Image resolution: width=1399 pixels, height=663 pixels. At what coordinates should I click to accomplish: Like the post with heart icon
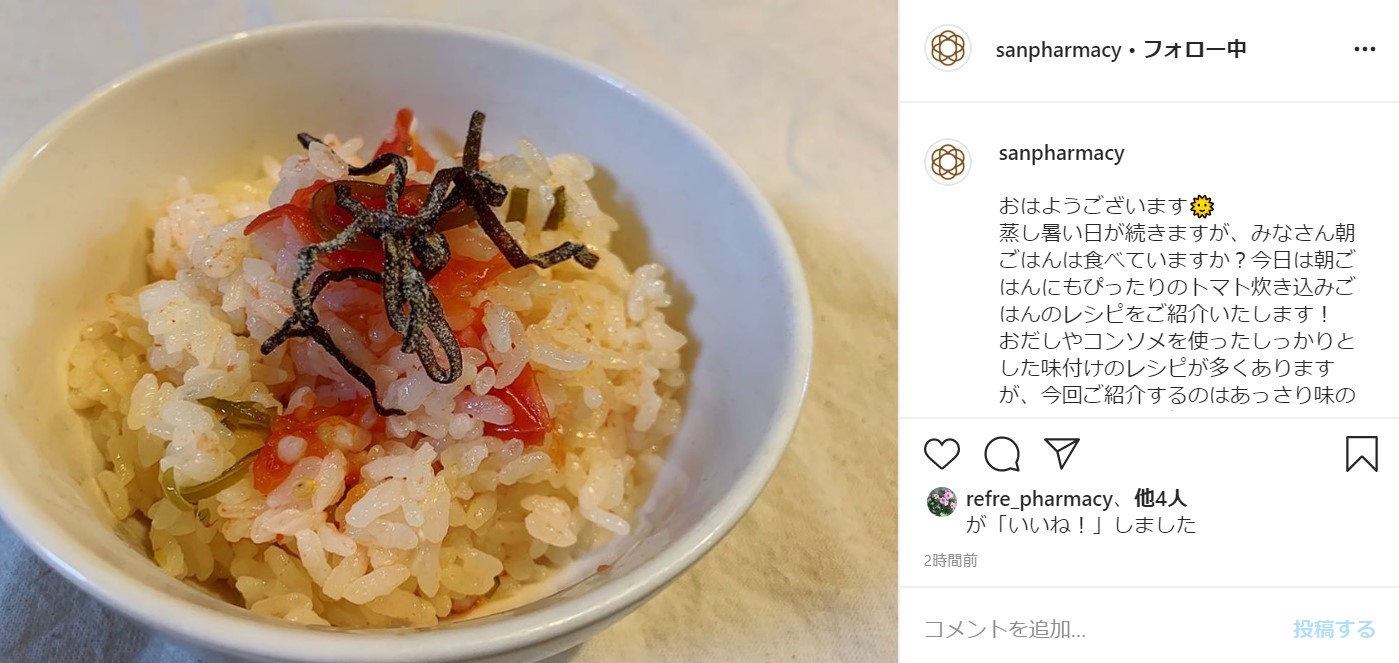[x=942, y=454]
